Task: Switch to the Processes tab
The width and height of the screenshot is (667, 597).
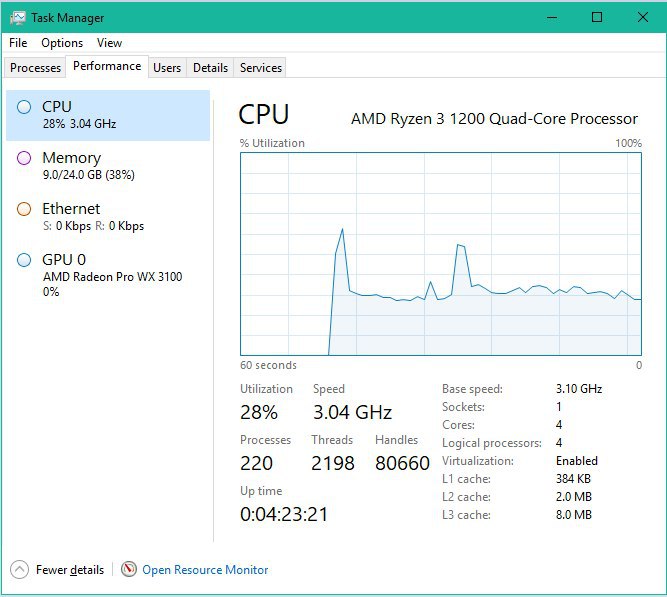Action: (35, 68)
